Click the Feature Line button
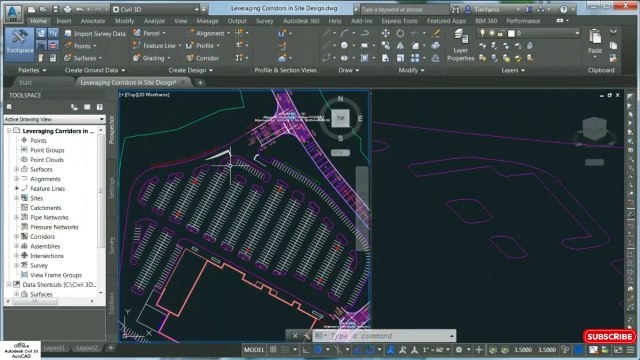 click(156, 46)
